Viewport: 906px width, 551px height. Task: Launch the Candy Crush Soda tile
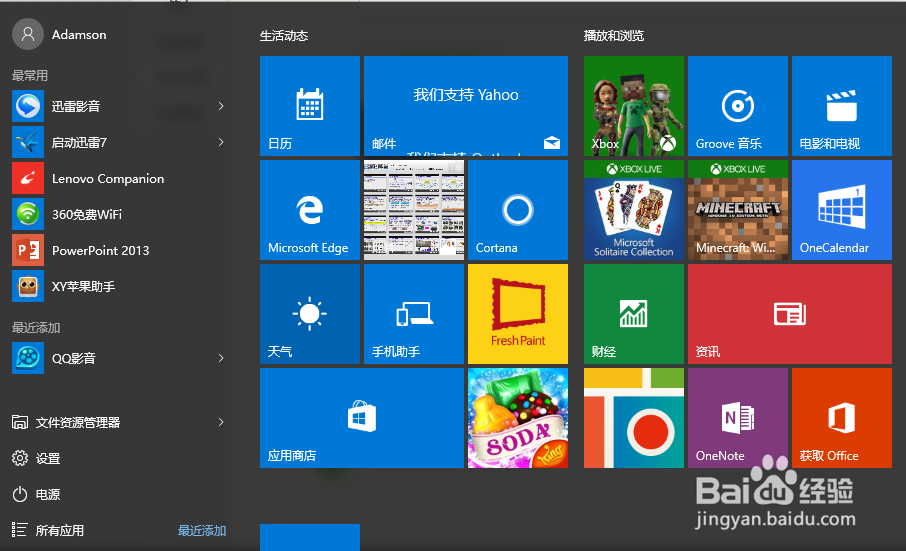pos(518,418)
